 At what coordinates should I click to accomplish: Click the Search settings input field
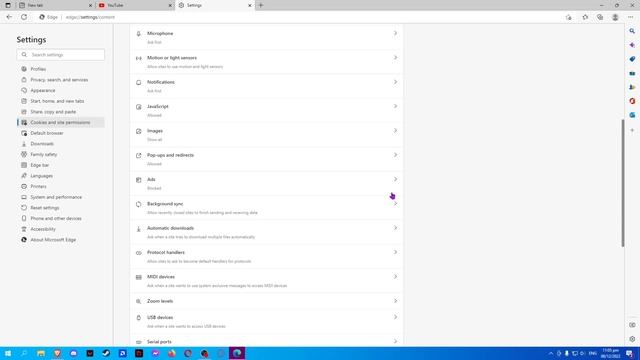(60, 55)
